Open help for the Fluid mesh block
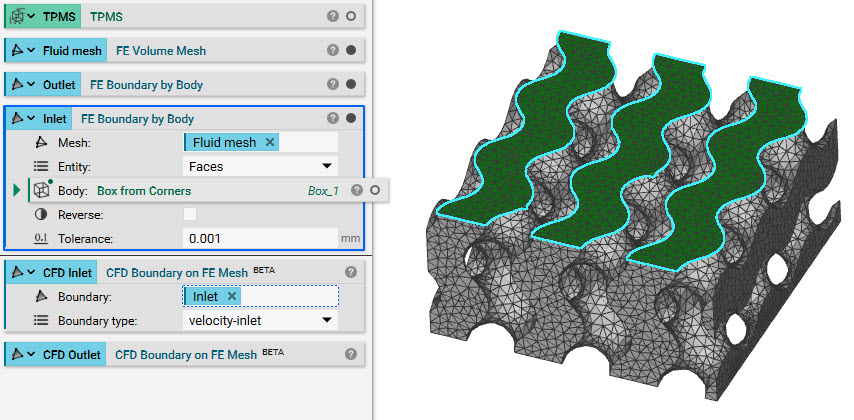The width and height of the screenshot is (854, 420). click(333, 50)
